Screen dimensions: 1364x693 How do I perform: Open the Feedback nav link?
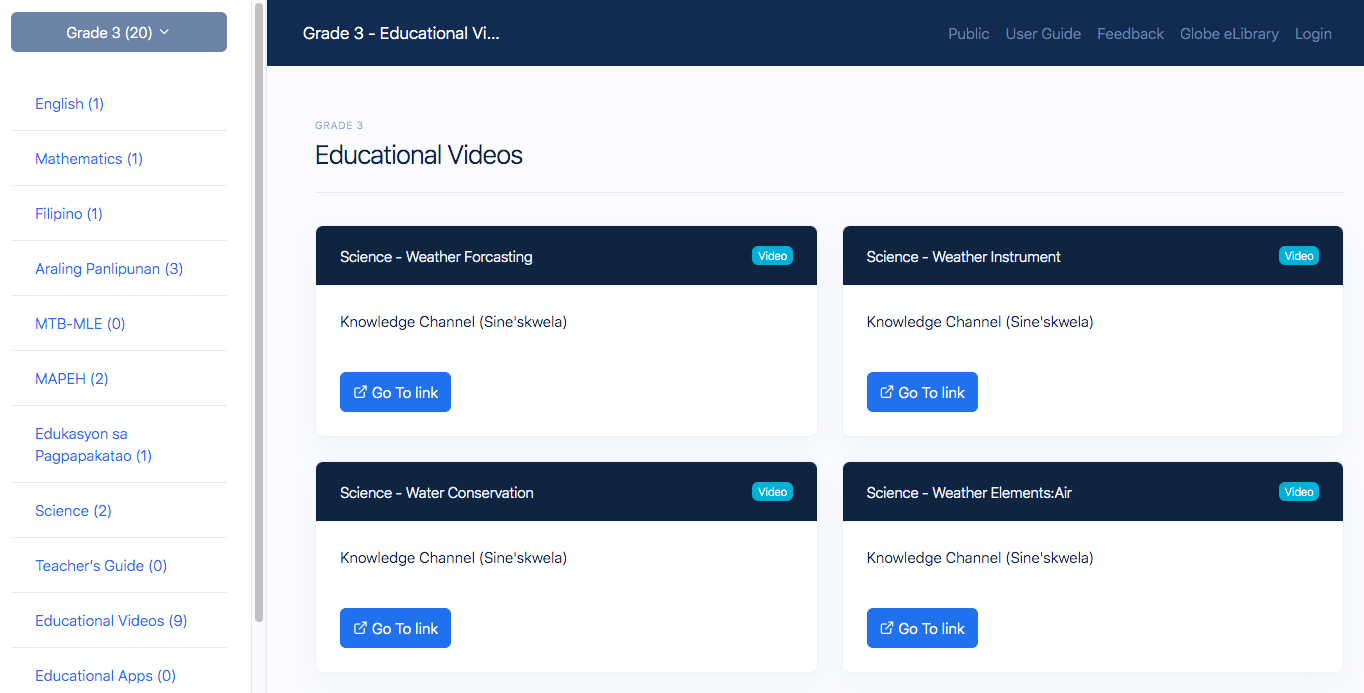tap(1130, 34)
